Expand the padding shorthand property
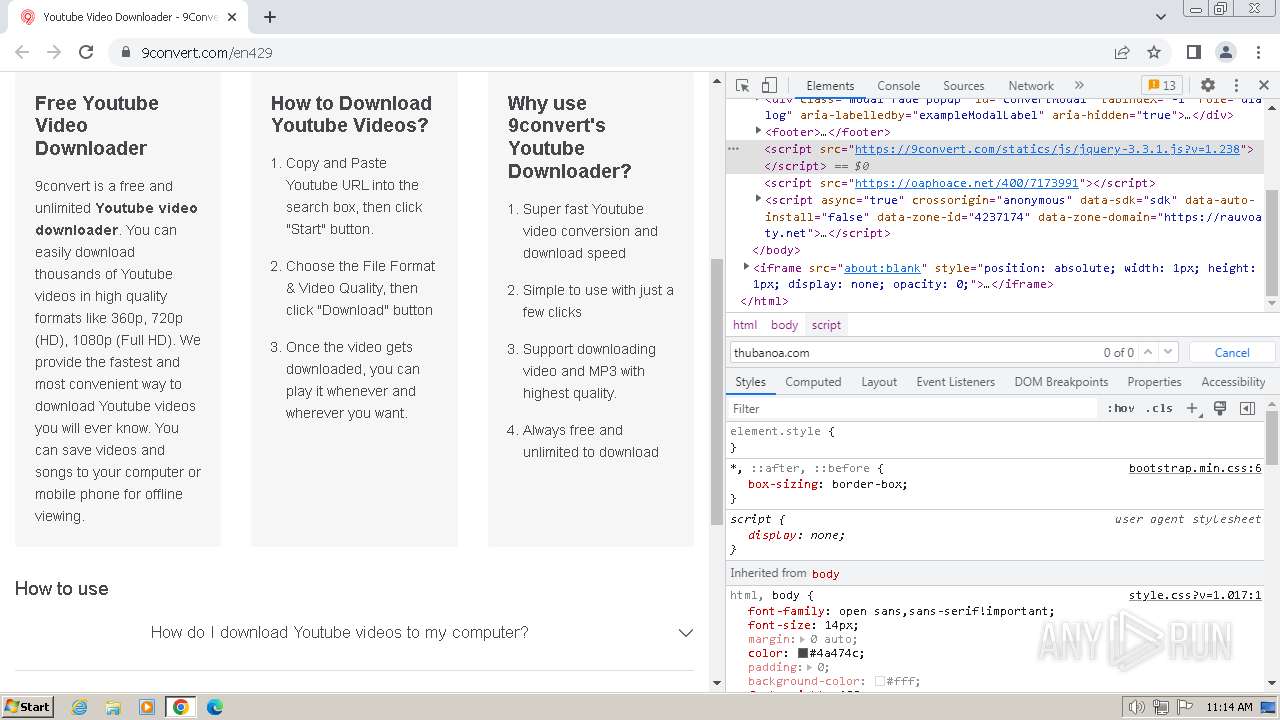 coord(810,667)
